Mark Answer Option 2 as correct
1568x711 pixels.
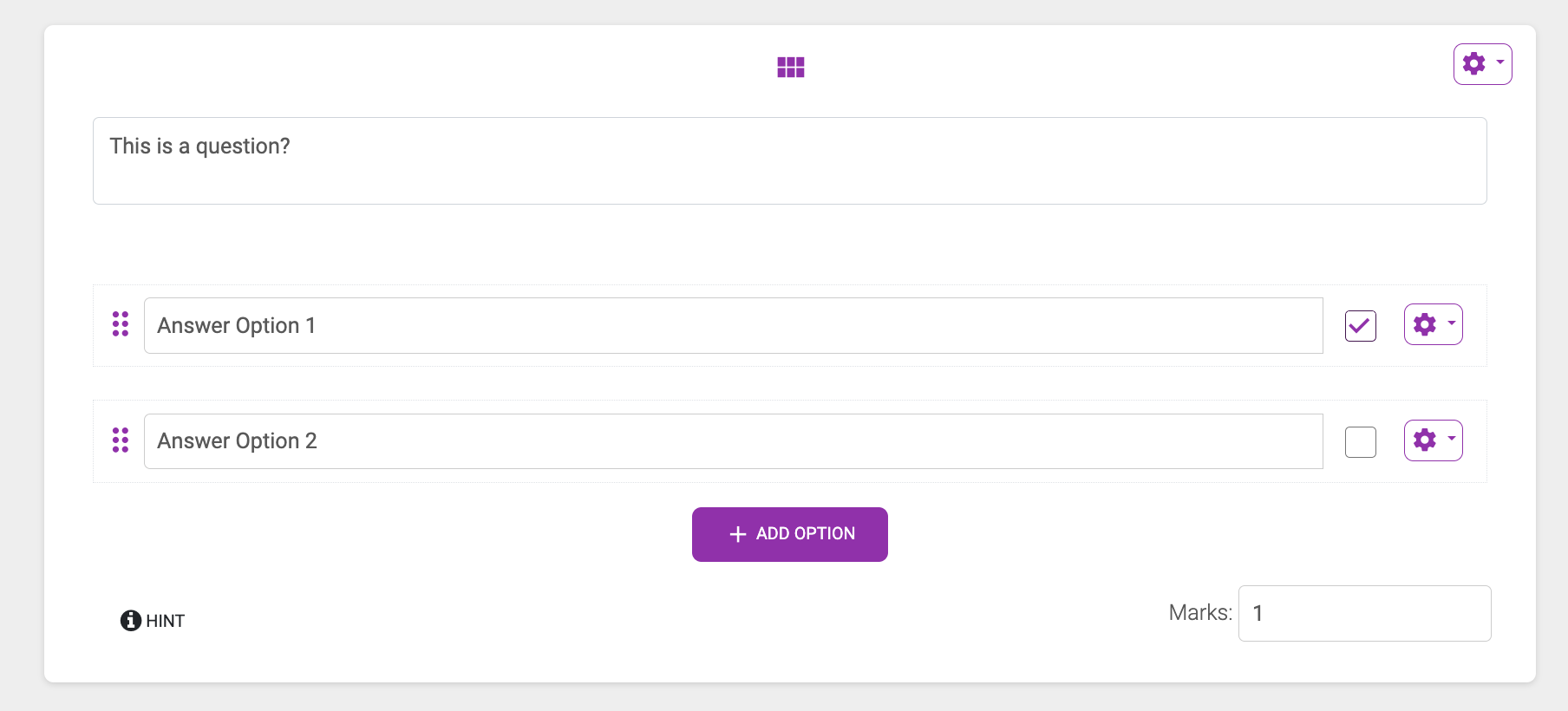tap(1360, 442)
